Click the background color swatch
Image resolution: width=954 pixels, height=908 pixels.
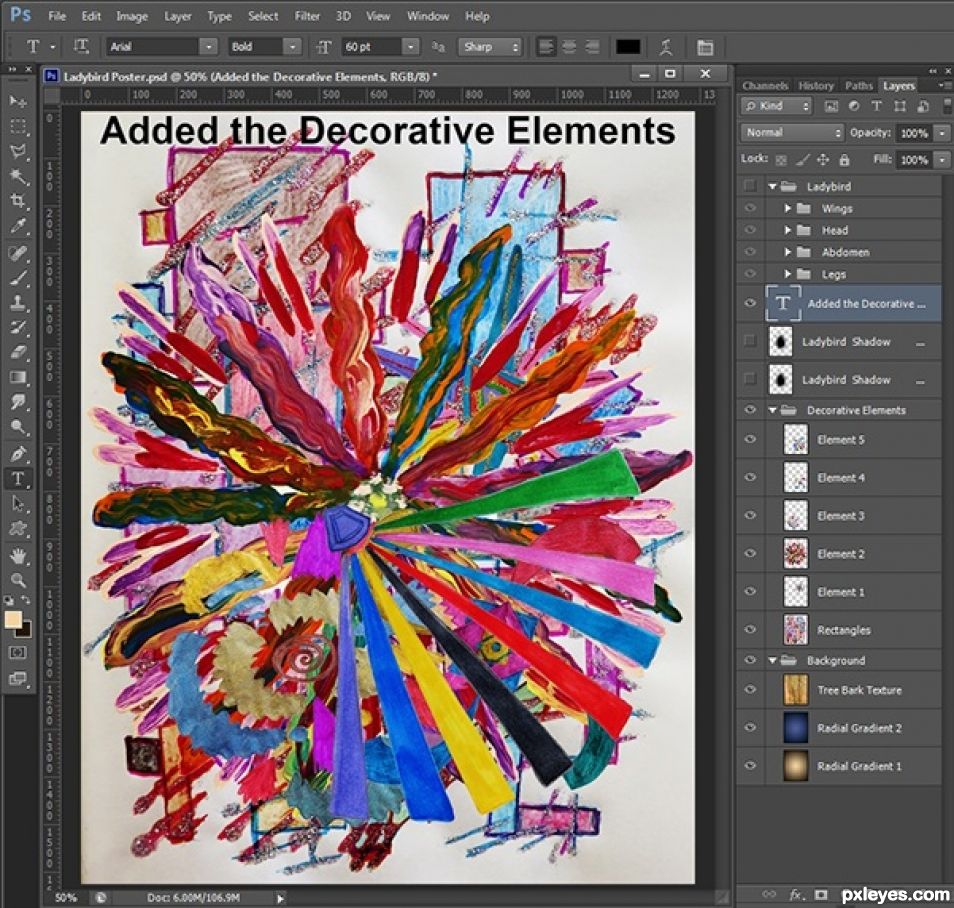tap(25, 630)
